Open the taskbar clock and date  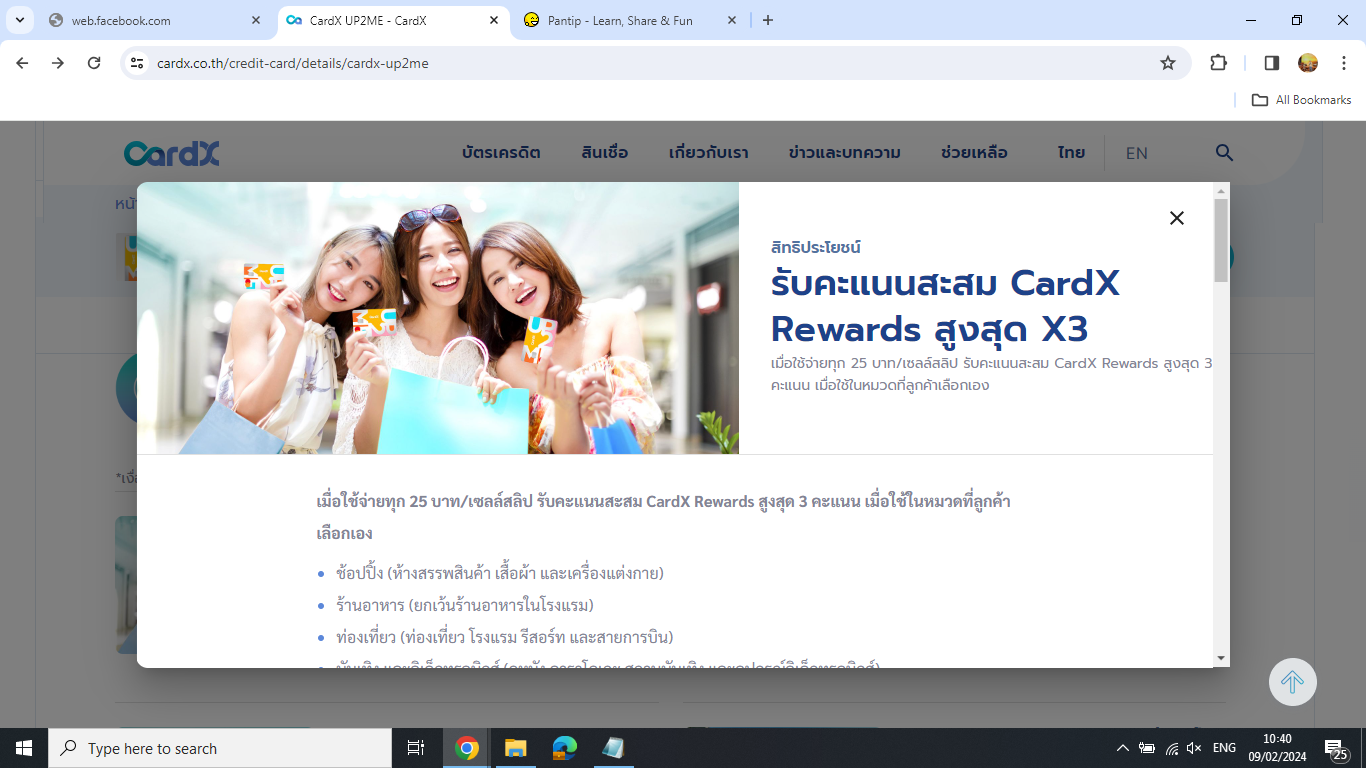coord(1277,748)
